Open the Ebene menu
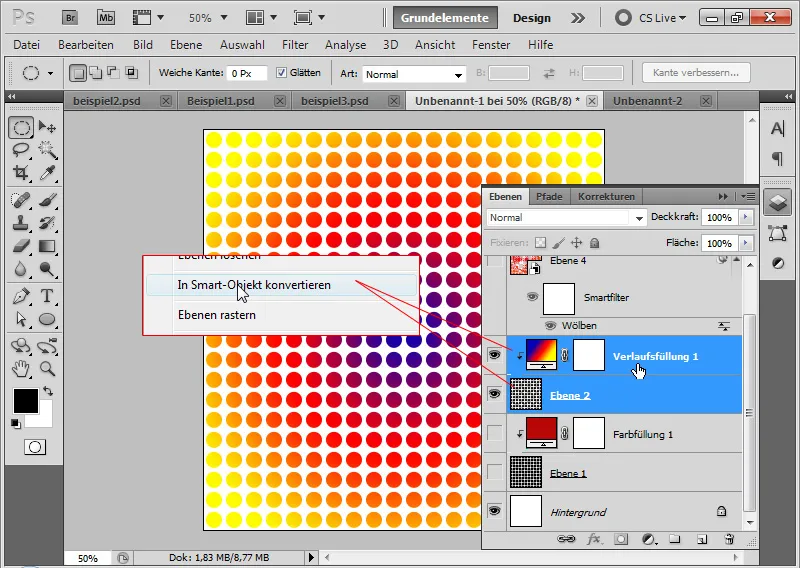The height and width of the screenshot is (568, 800). [x=186, y=45]
